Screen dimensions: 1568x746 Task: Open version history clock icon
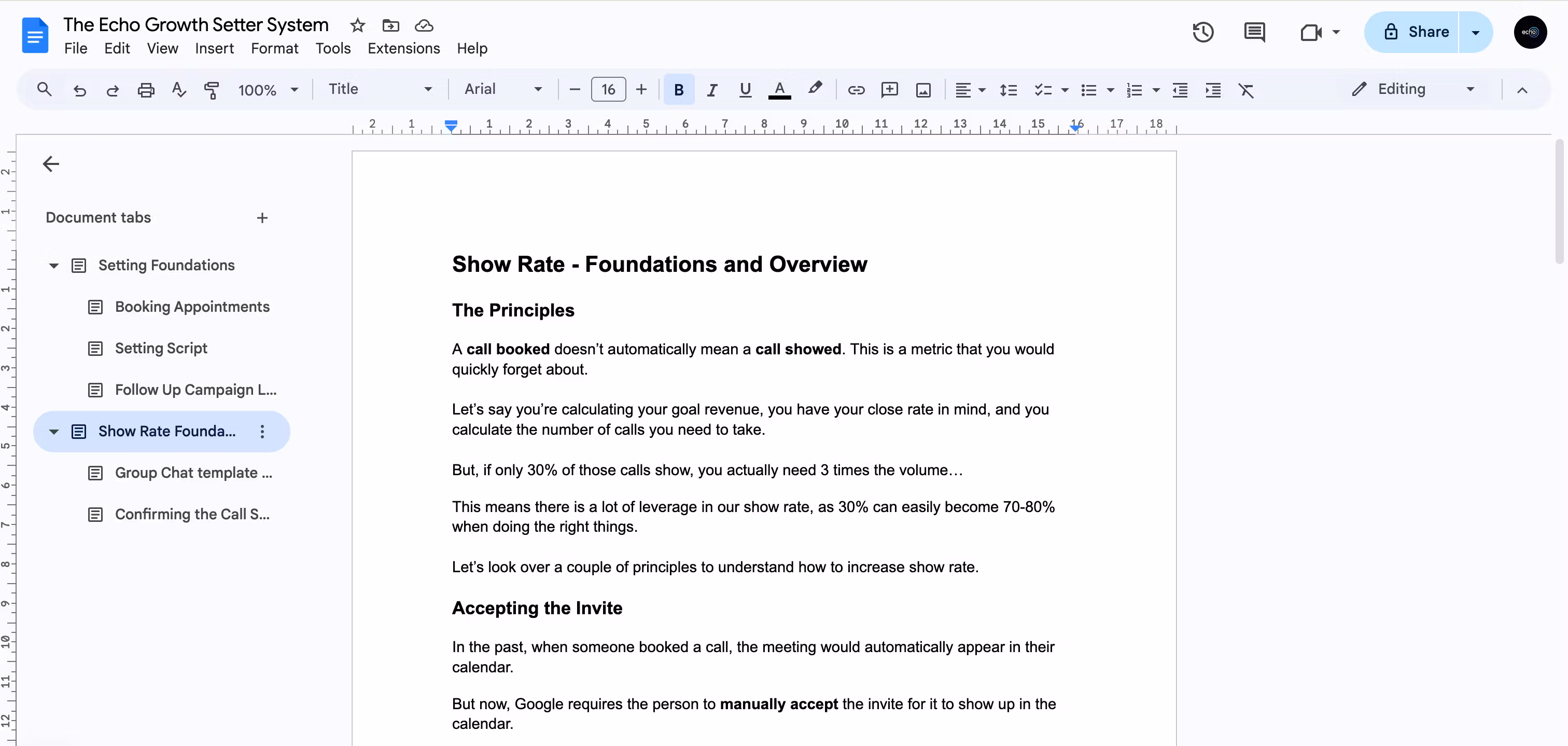coord(1203,32)
